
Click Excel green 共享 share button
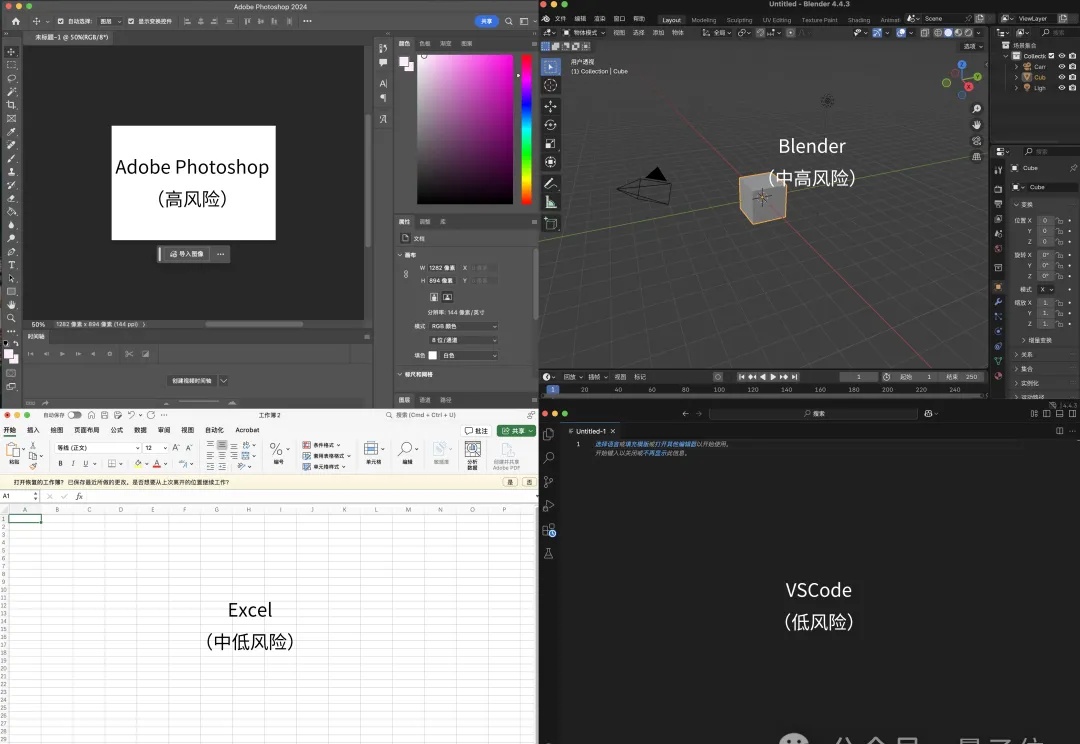coord(517,431)
